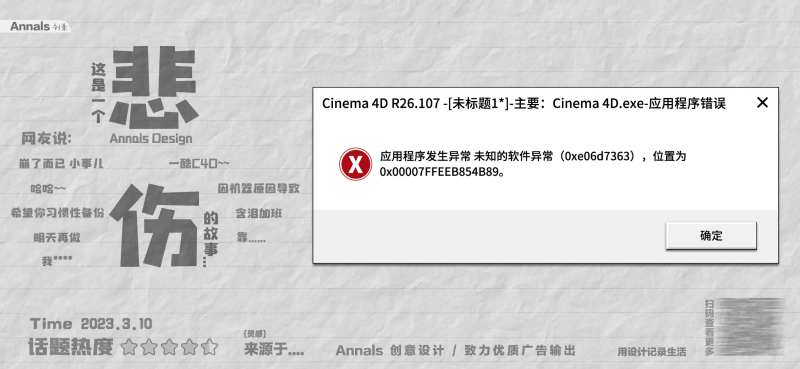This screenshot has width=800, height=369.
Task: Click the 用设计记录生活 slogan text
Action: click(x=652, y=352)
